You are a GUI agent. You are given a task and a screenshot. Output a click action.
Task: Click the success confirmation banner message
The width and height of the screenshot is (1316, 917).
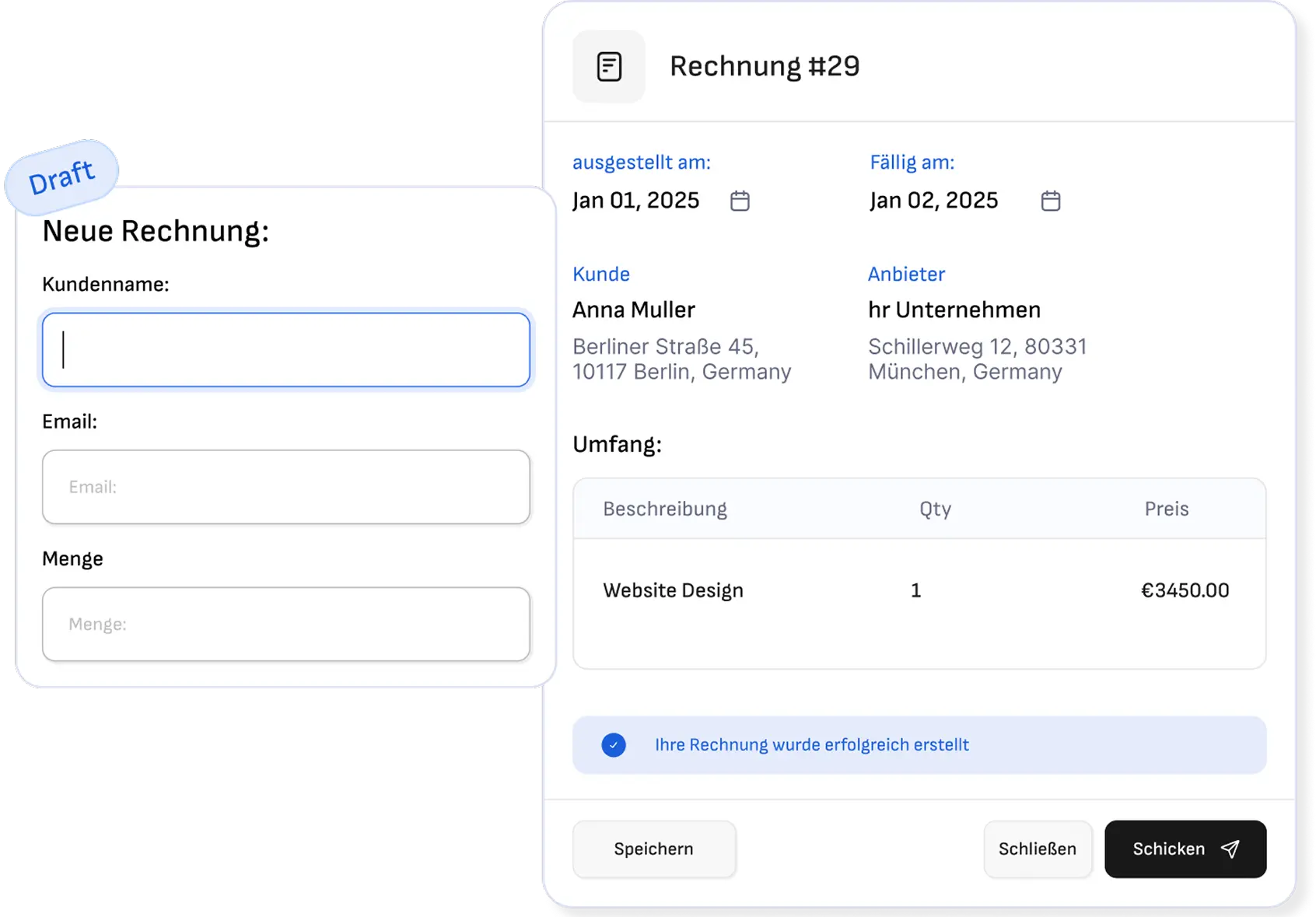811,744
